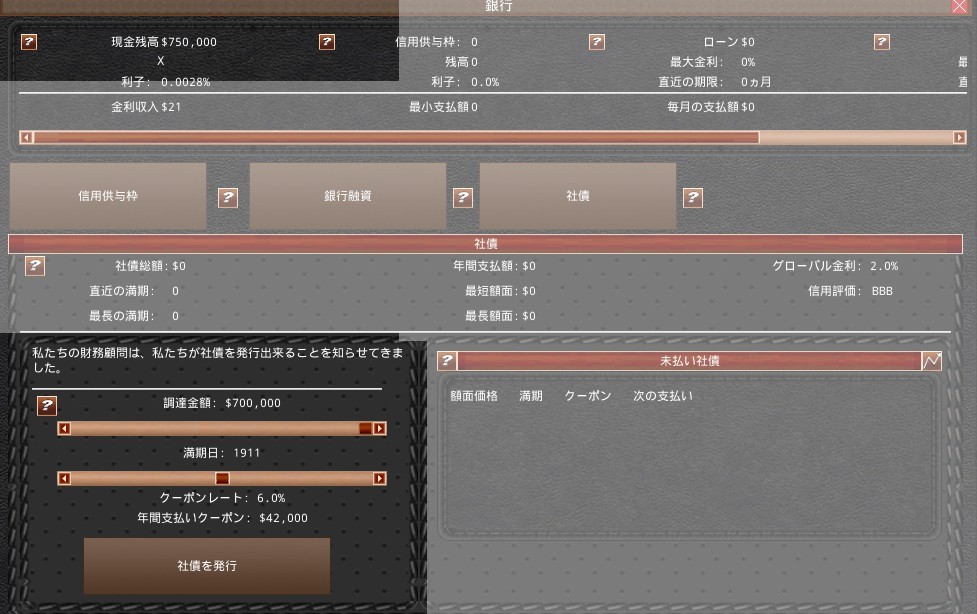
Task: Click help icon right of 銀行融資 button
Action: coord(463,197)
